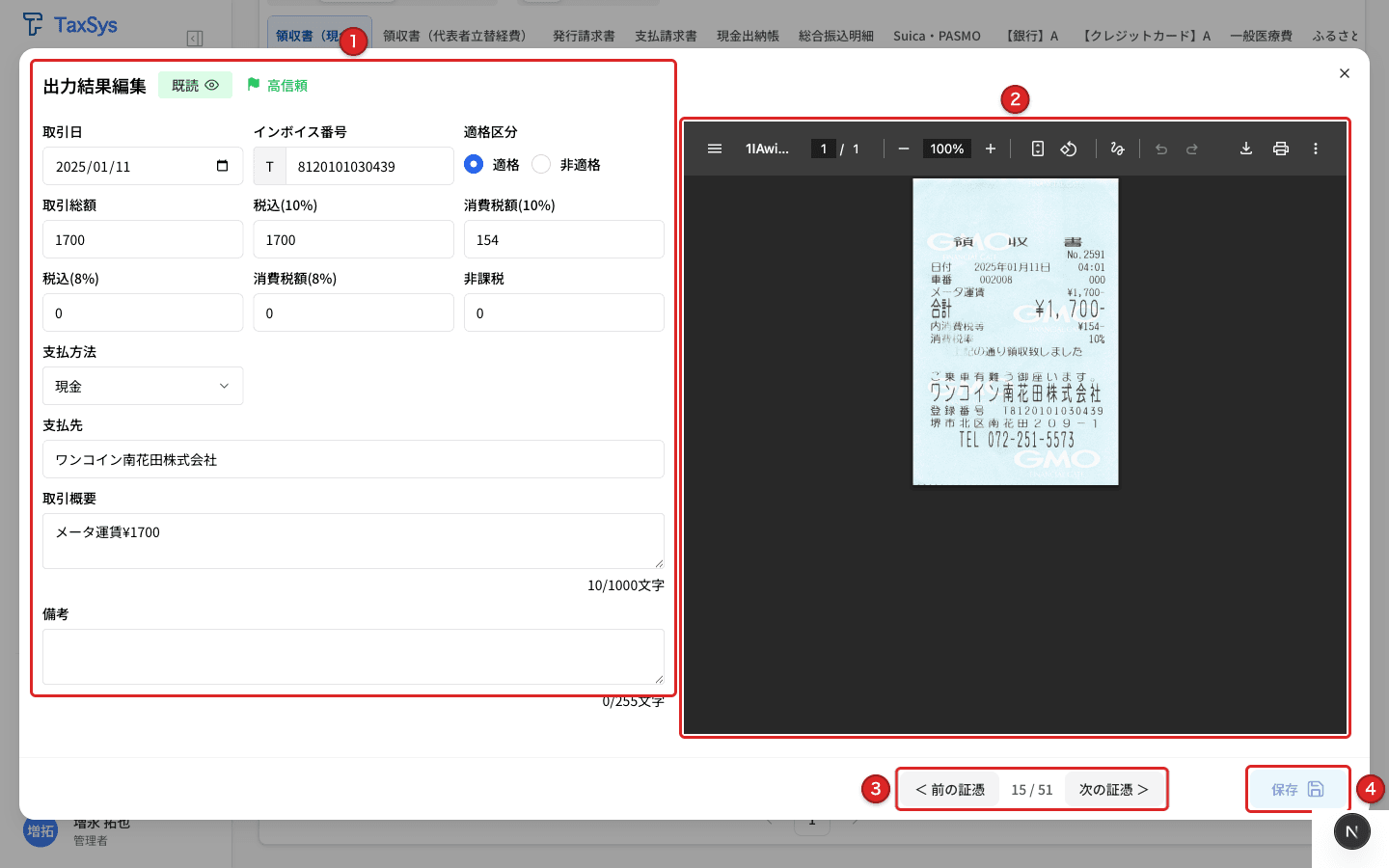Open the 支払方法 payment method dropdown
1389x868 pixels.
pos(143,386)
